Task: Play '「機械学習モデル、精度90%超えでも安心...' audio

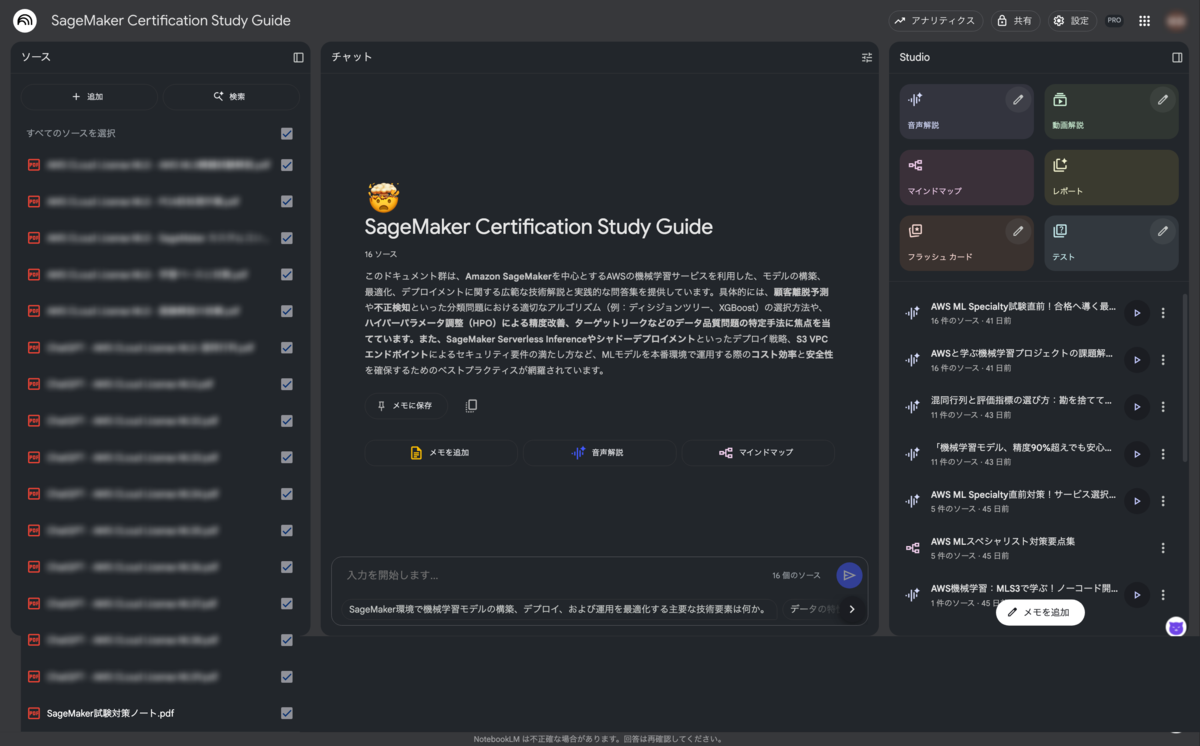Action: [x=1136, y=454]
